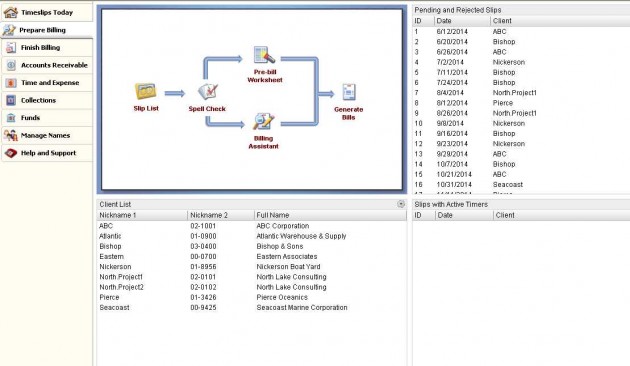The image size is (630, 366).
Task: Sort Client List by Full Name header
Action: (x=330, y=215)
